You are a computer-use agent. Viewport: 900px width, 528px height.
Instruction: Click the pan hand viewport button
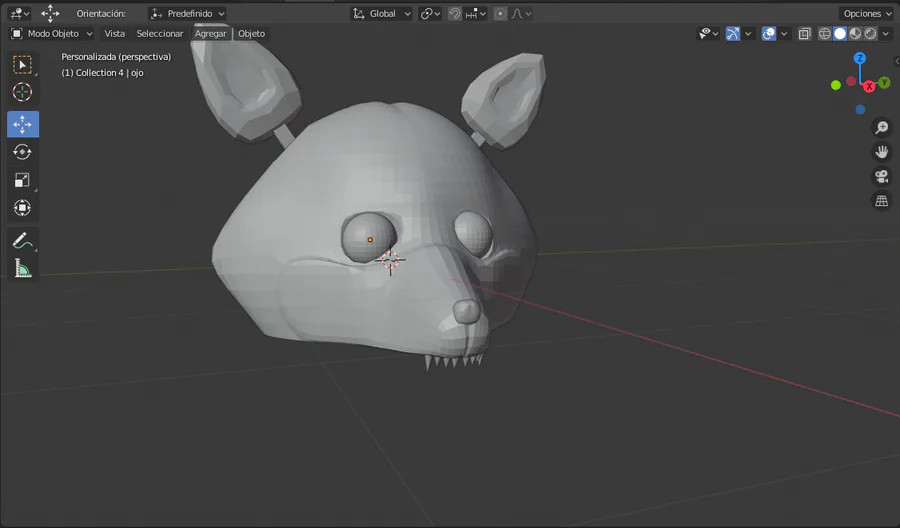tap(882, 152)
